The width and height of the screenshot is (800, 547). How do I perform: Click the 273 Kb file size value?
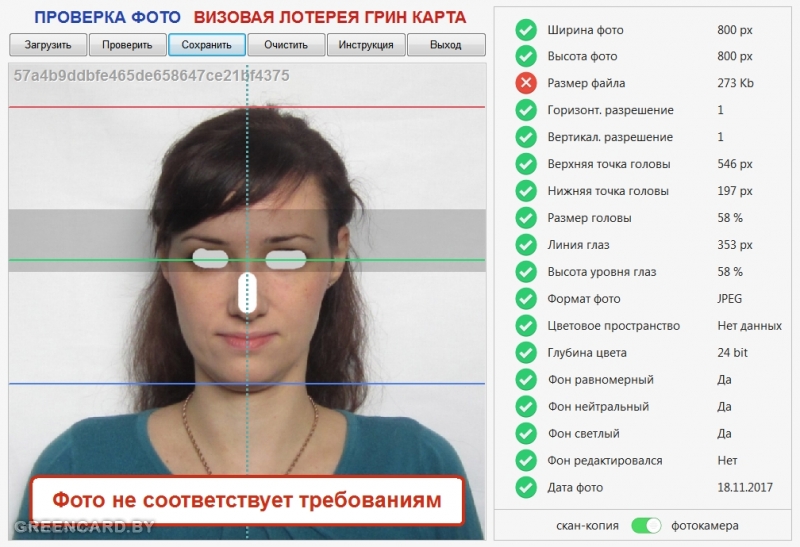pos(735,83)
